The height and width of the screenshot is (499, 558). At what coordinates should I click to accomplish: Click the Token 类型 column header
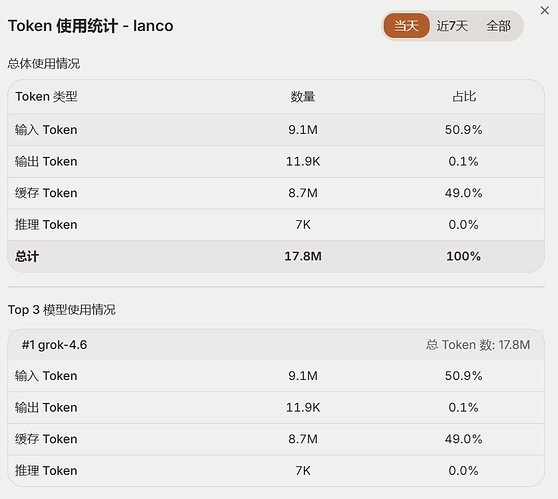[46, 96]
